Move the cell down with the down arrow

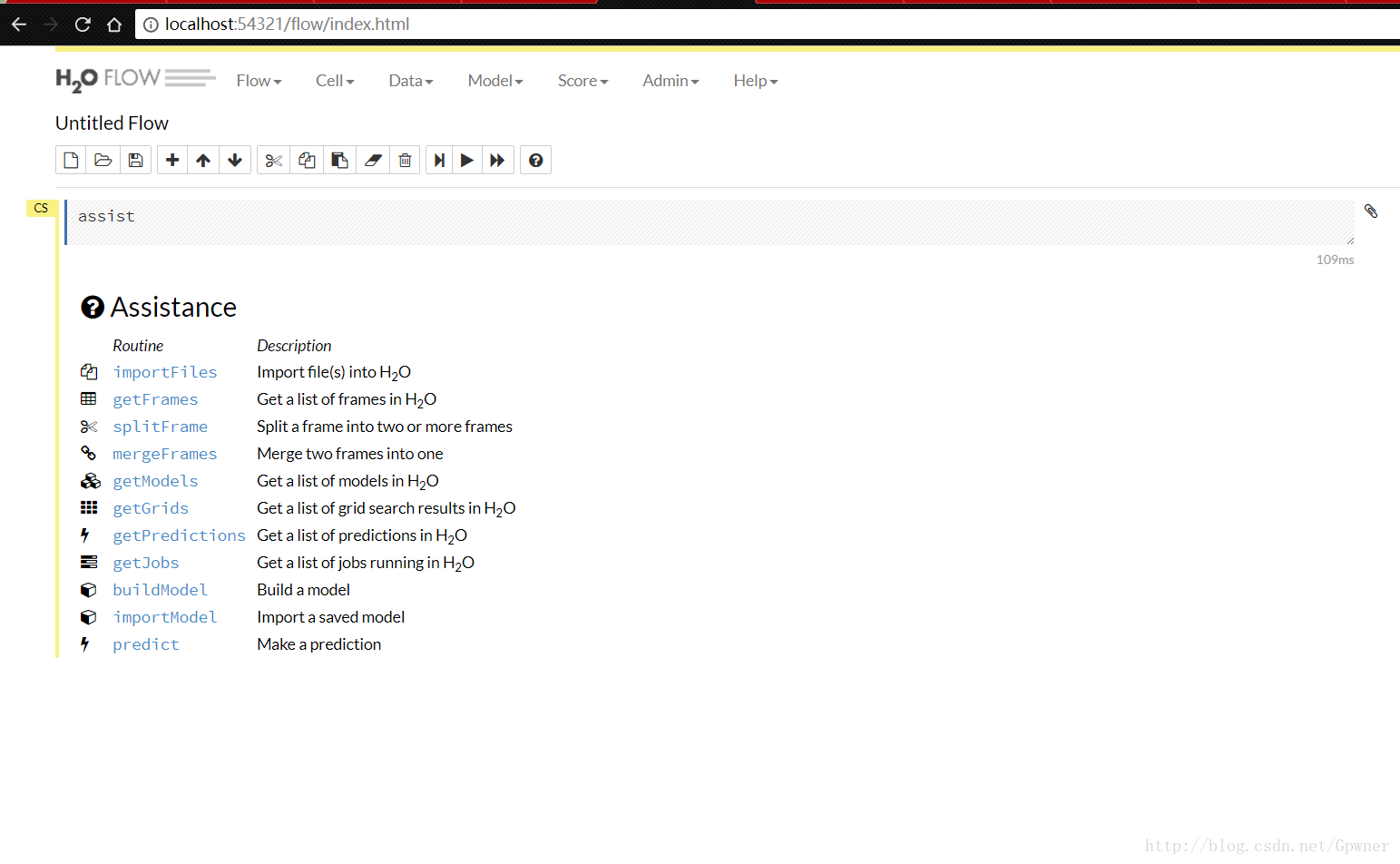pos(235,161)
